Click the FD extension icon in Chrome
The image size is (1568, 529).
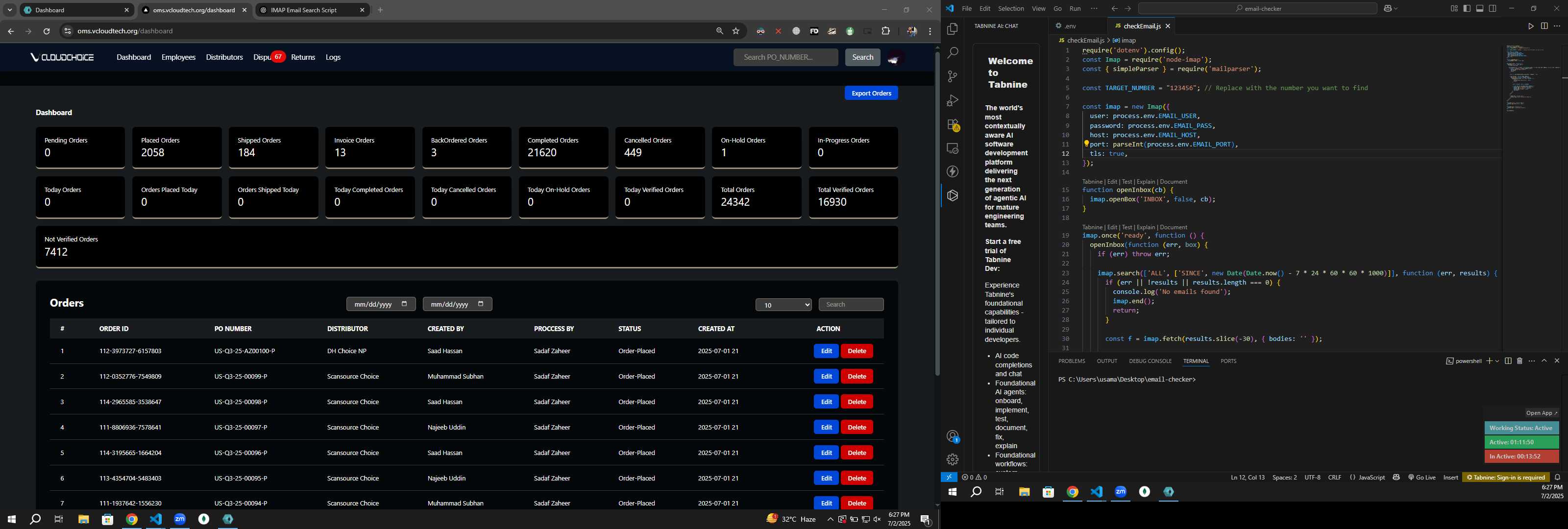point(814,31)
